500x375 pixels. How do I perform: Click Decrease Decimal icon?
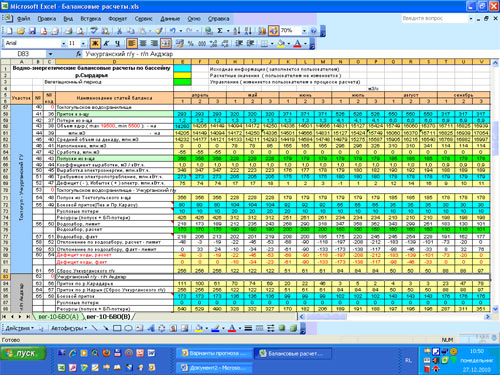pos(225,43)
